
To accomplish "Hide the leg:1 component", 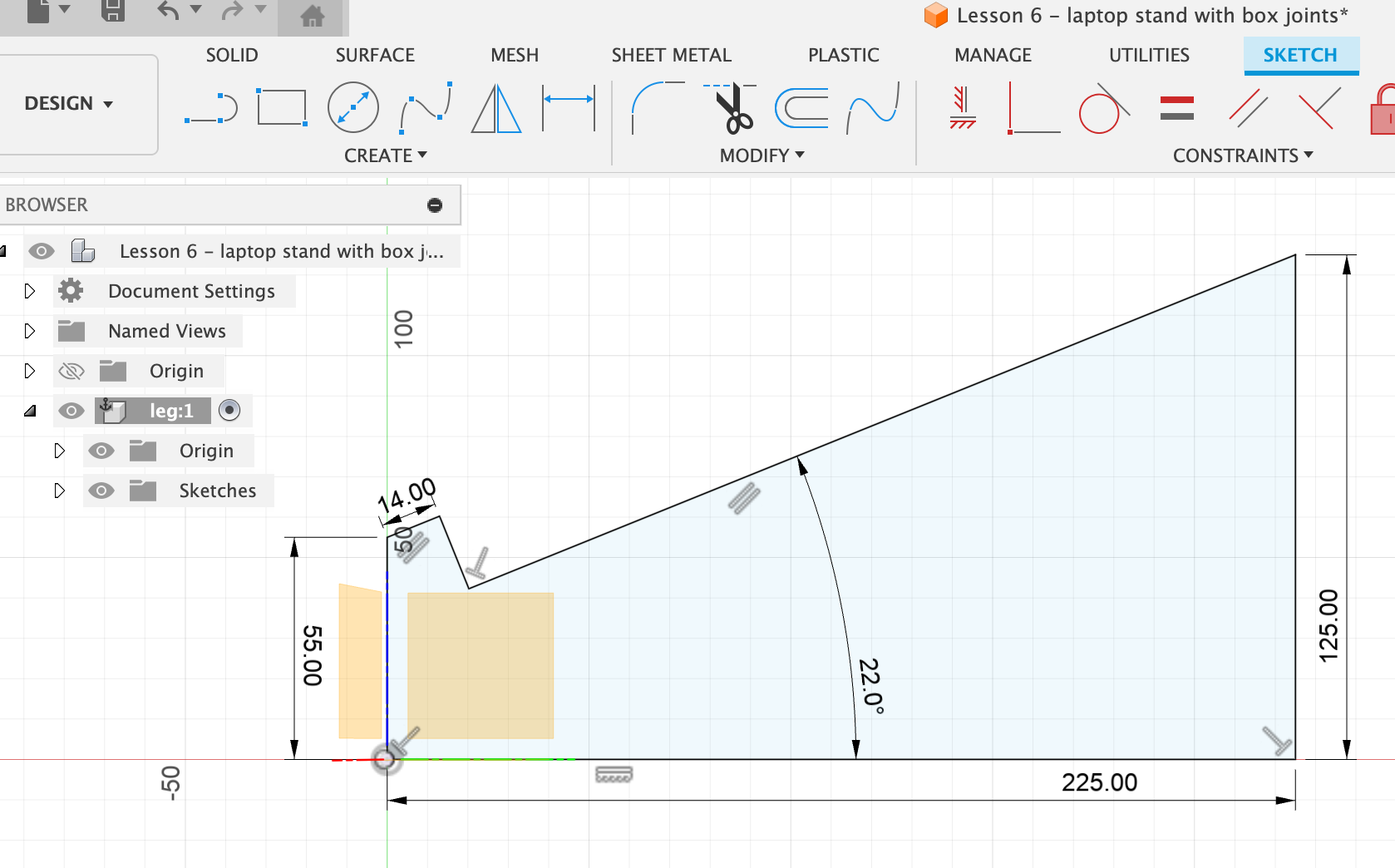I will 71,411.
